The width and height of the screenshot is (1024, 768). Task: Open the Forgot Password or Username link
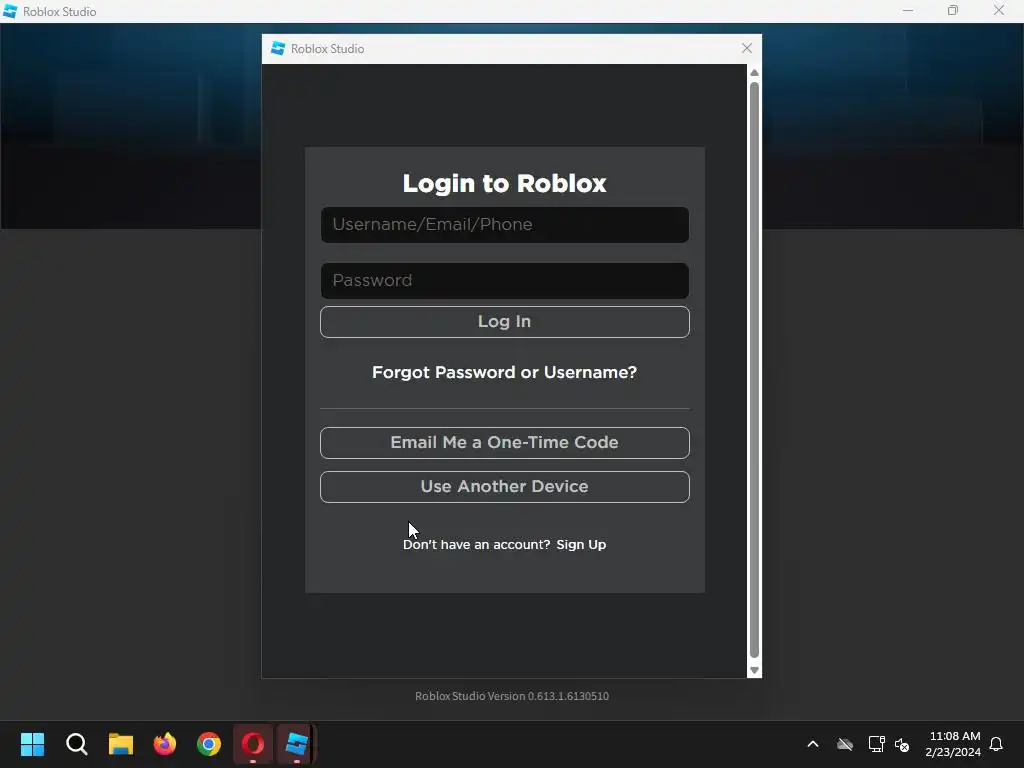click(504, 372)
